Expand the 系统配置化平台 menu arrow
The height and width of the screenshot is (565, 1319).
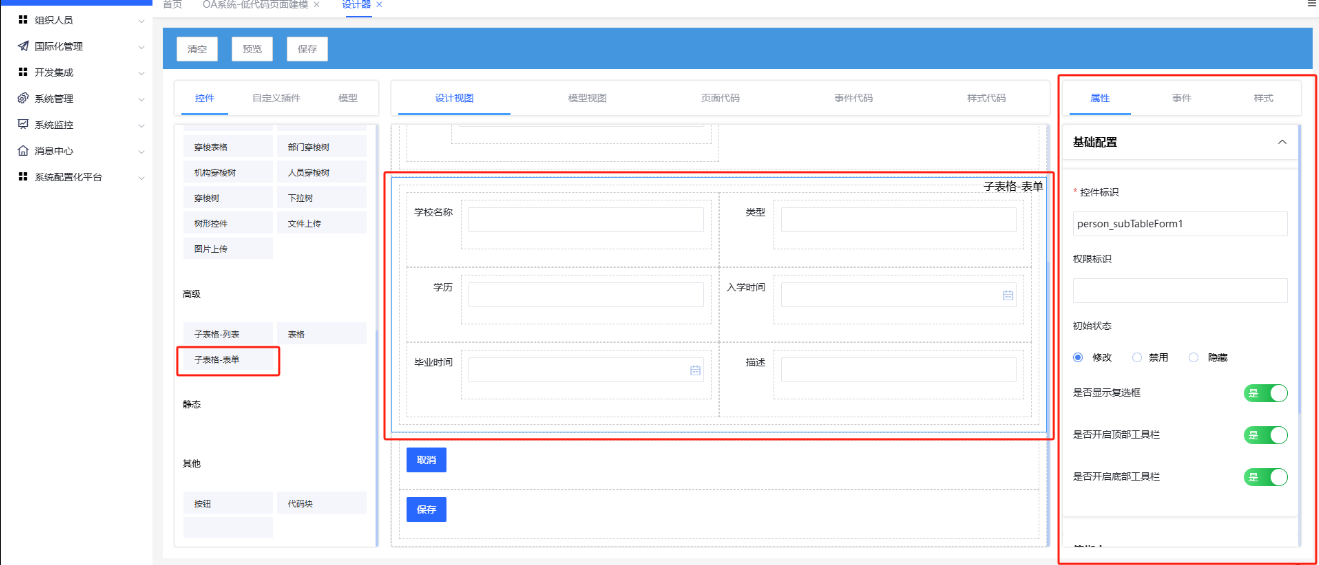click(142, 178)
